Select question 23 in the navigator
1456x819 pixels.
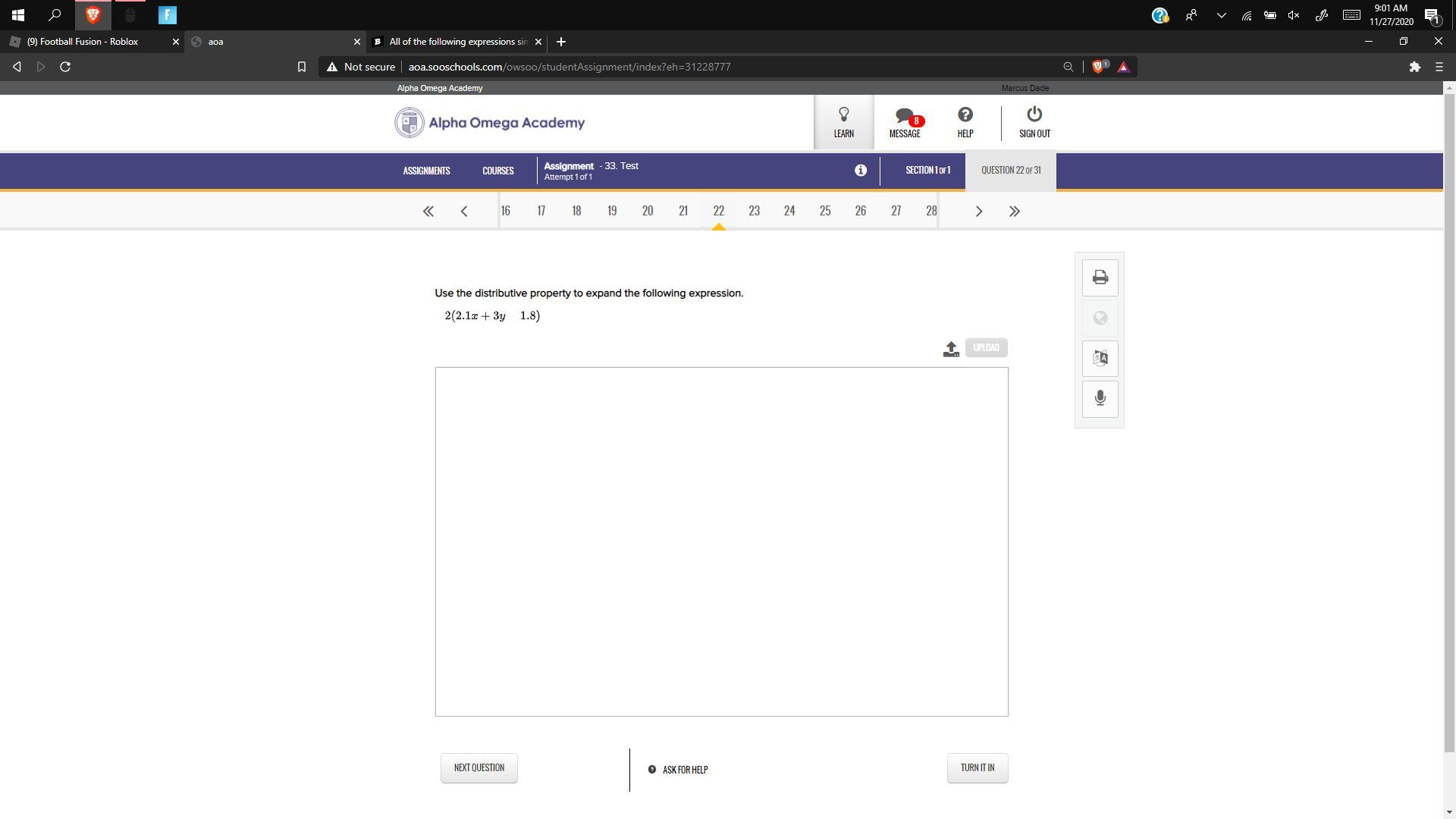tap(754, 211)
